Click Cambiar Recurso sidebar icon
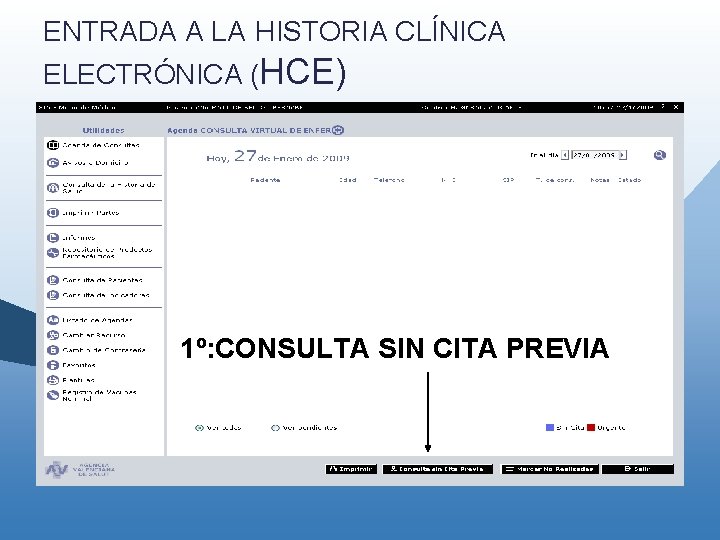The height and width of the screenshot is (540, 720). [x=53, y=335]
